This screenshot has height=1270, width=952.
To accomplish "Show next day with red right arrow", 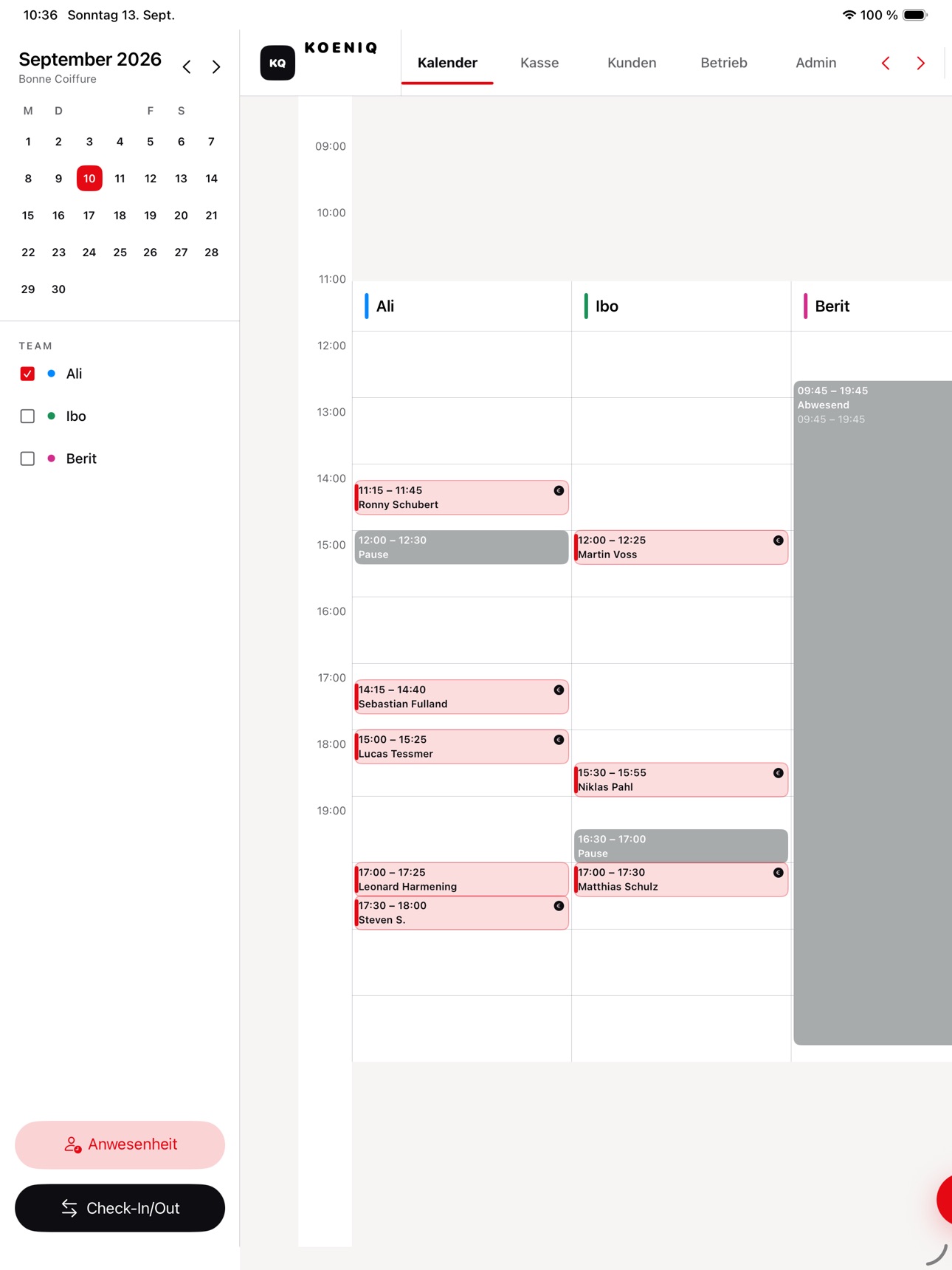I will click(920, 63).
